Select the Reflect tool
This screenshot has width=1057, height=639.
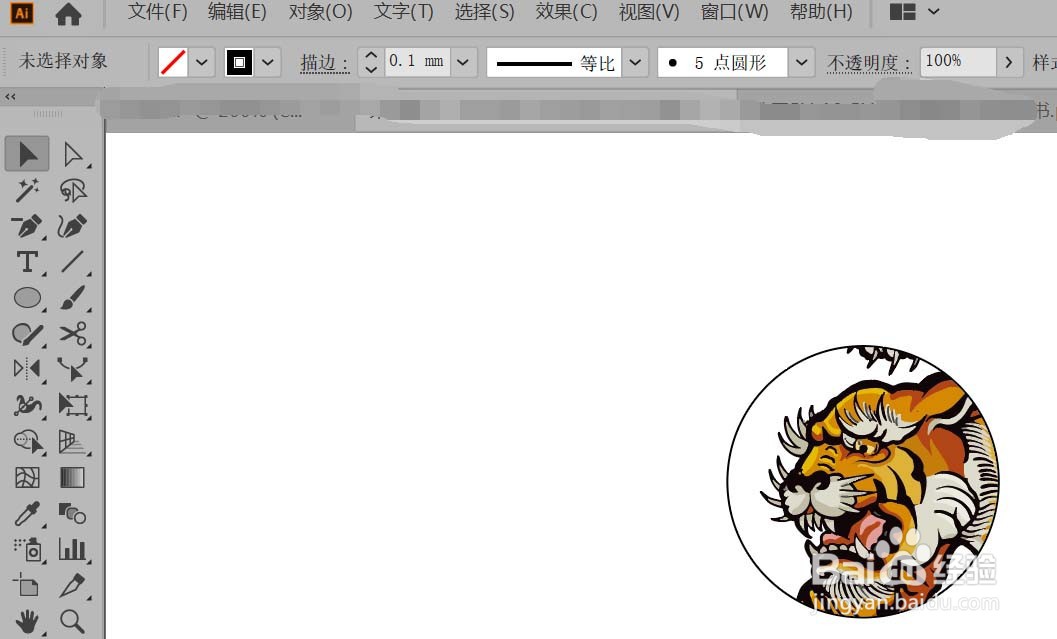tap(27, 369)
